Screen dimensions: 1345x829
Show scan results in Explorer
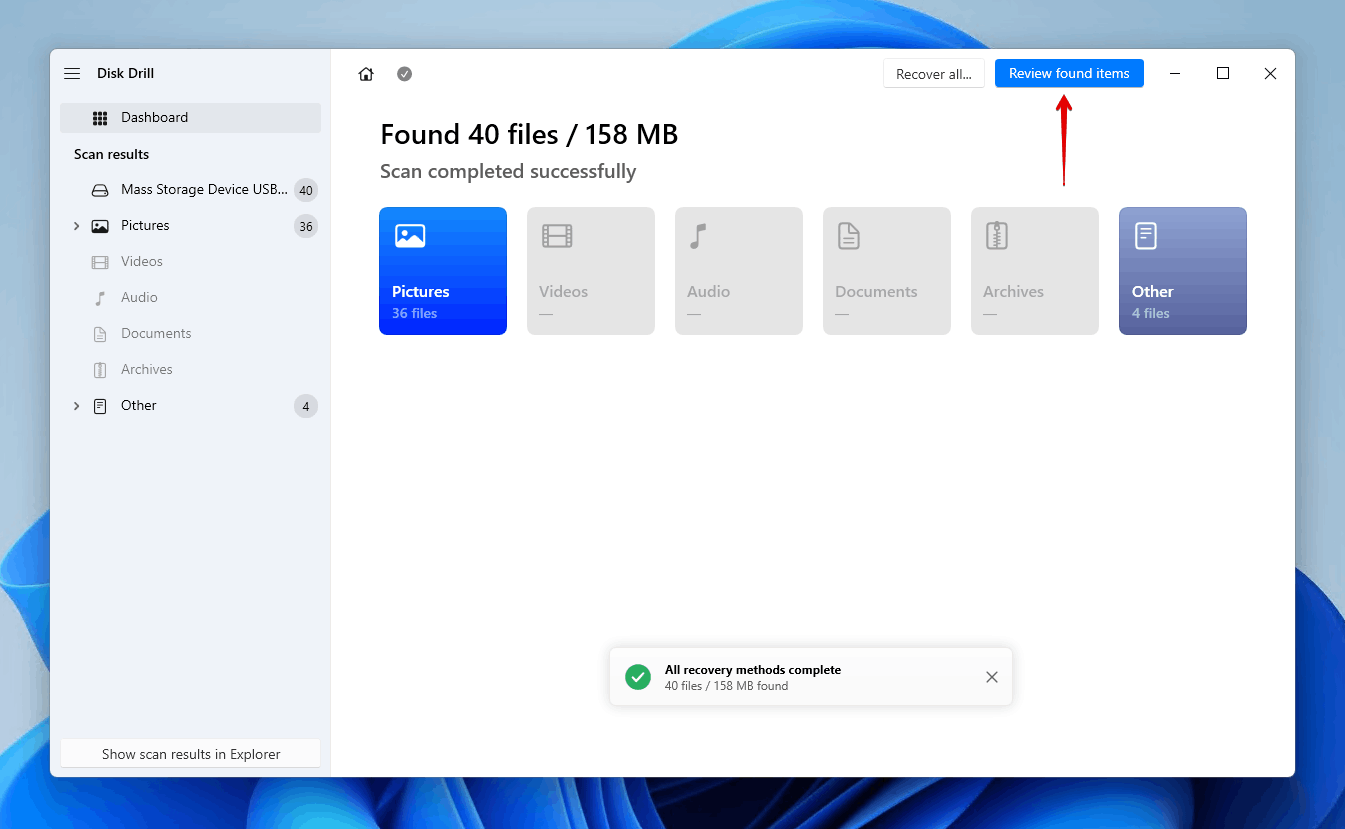[x=190, y=754]
